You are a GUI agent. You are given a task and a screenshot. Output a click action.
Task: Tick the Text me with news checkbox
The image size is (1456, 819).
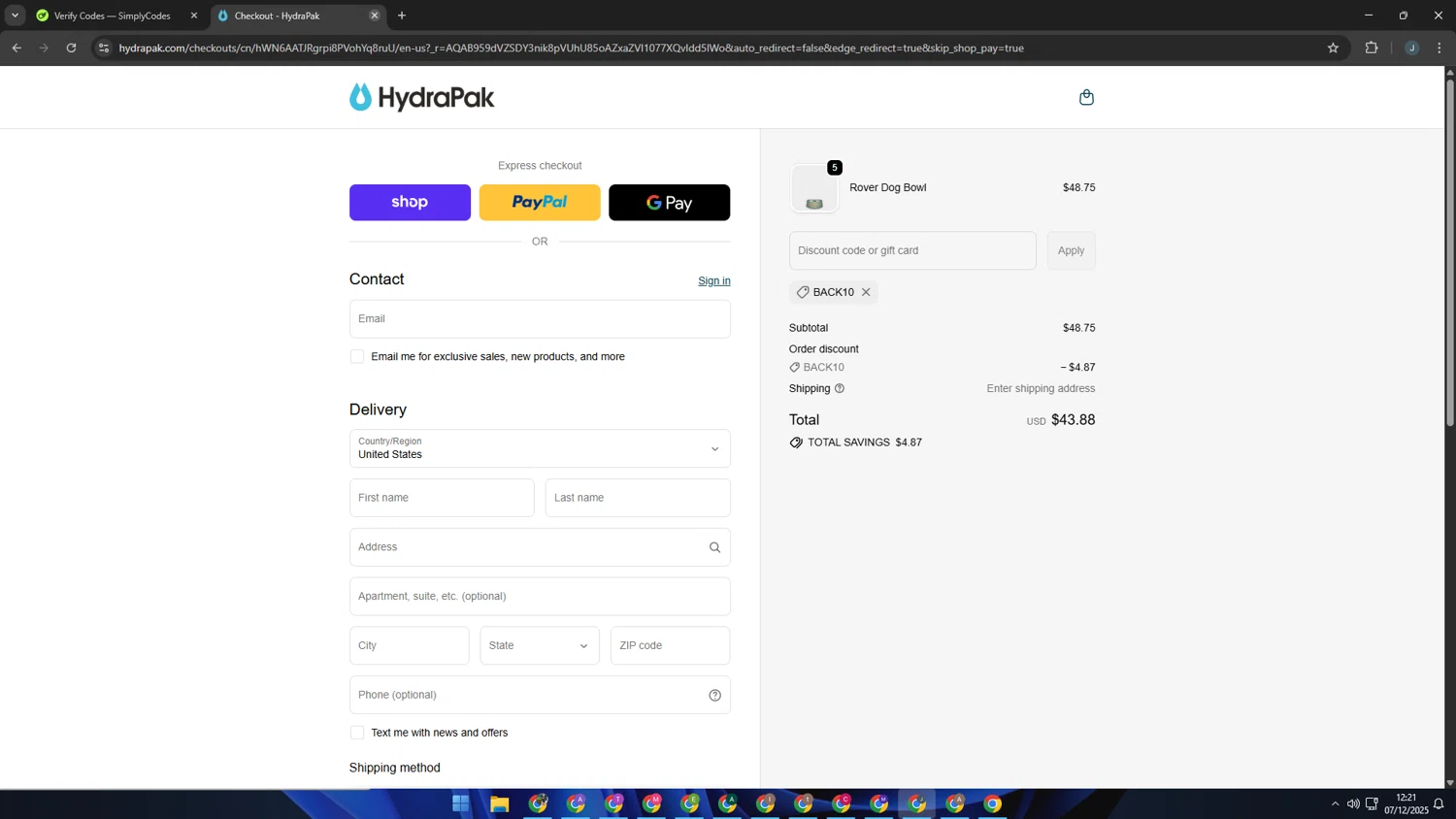click(x=357, y=733)
